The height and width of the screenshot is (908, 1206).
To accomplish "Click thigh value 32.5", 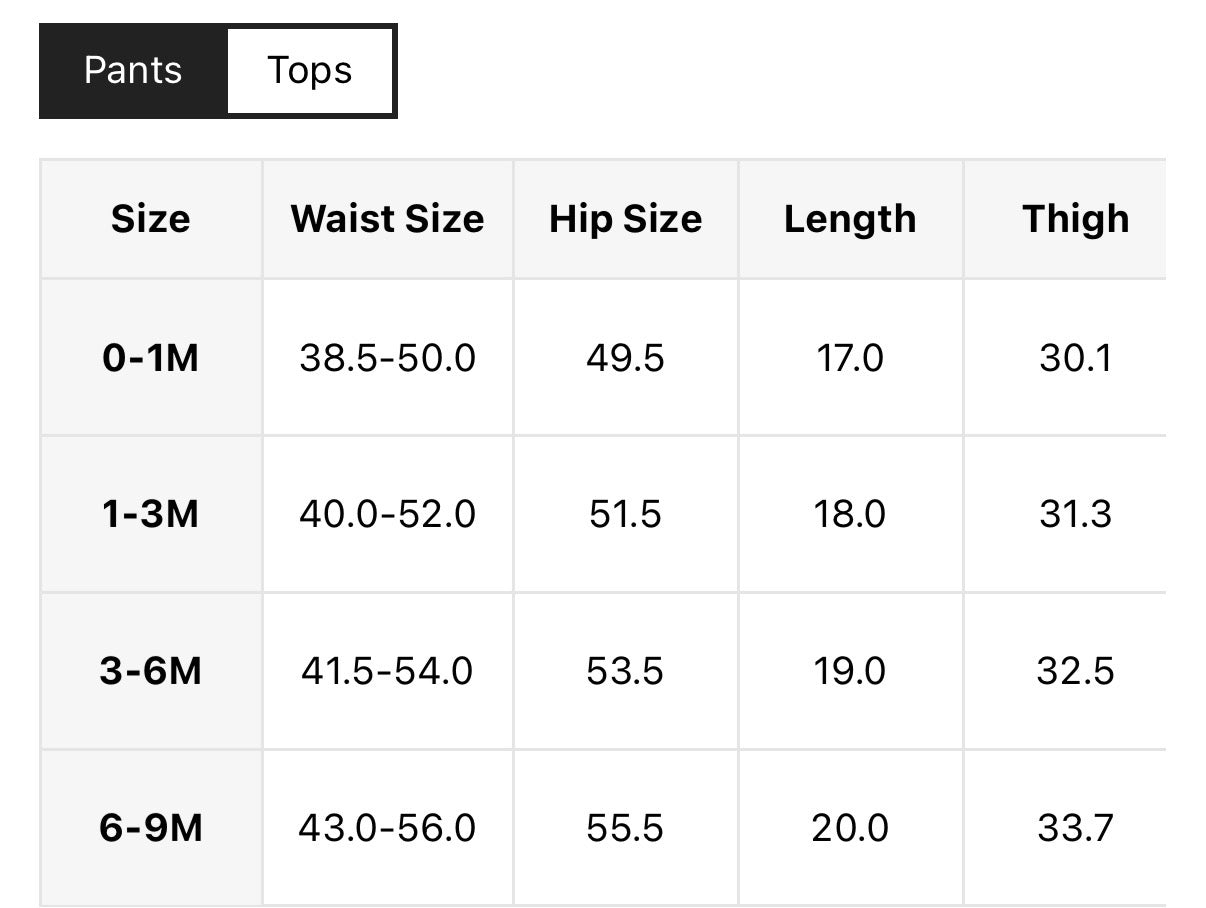I will pyautogui.click(x=1075, y=671).
